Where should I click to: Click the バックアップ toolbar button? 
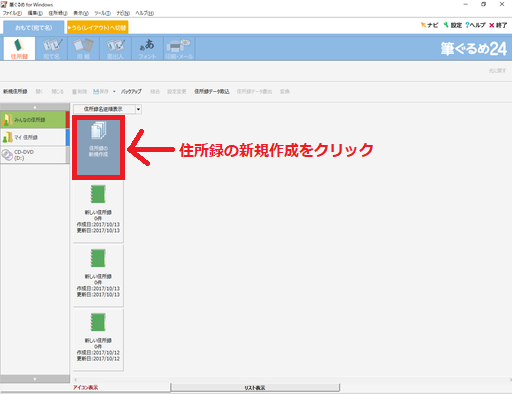131,91
